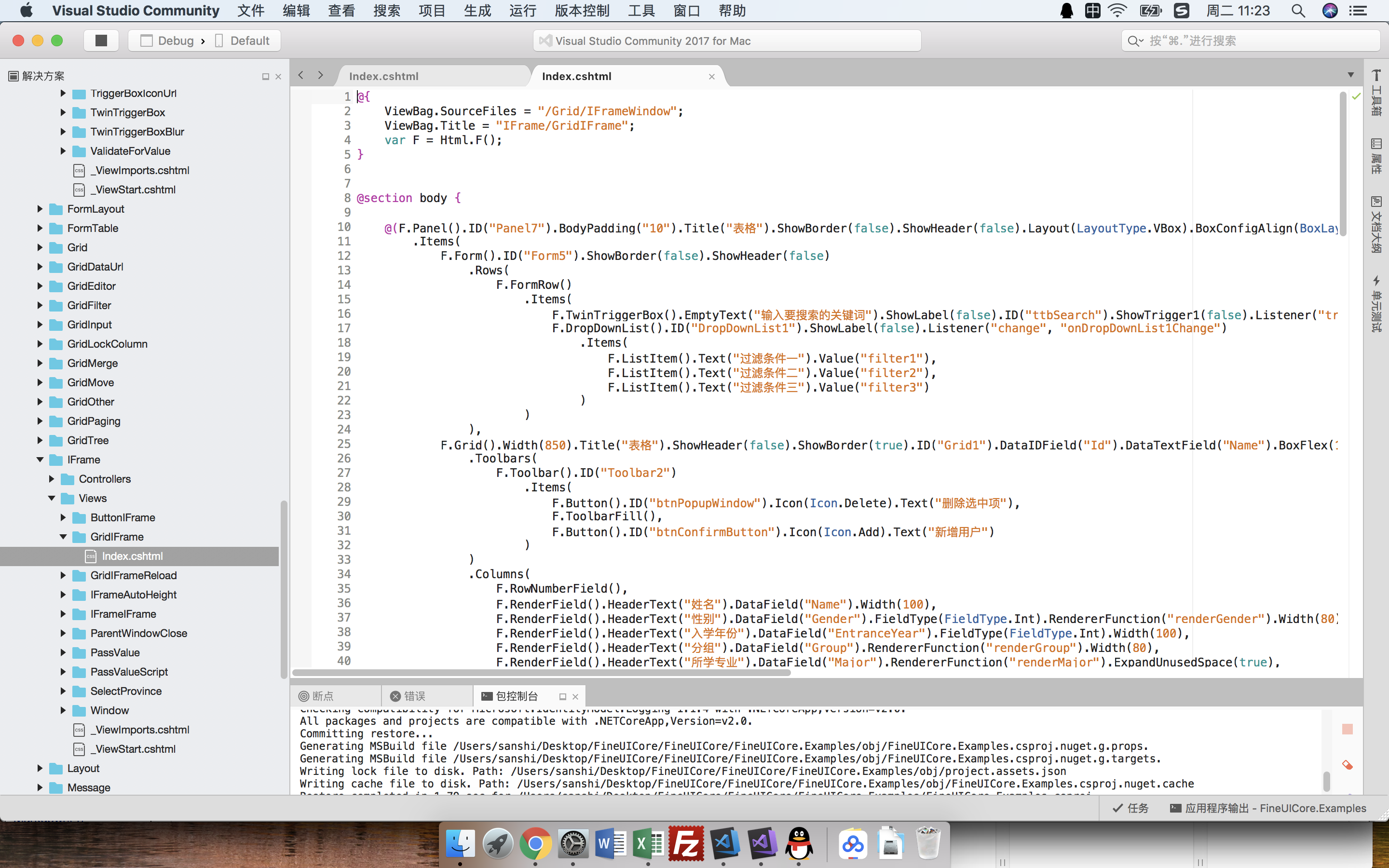Click the clear console brush icon
1389x868 pixels.
tap(1347, 765)
